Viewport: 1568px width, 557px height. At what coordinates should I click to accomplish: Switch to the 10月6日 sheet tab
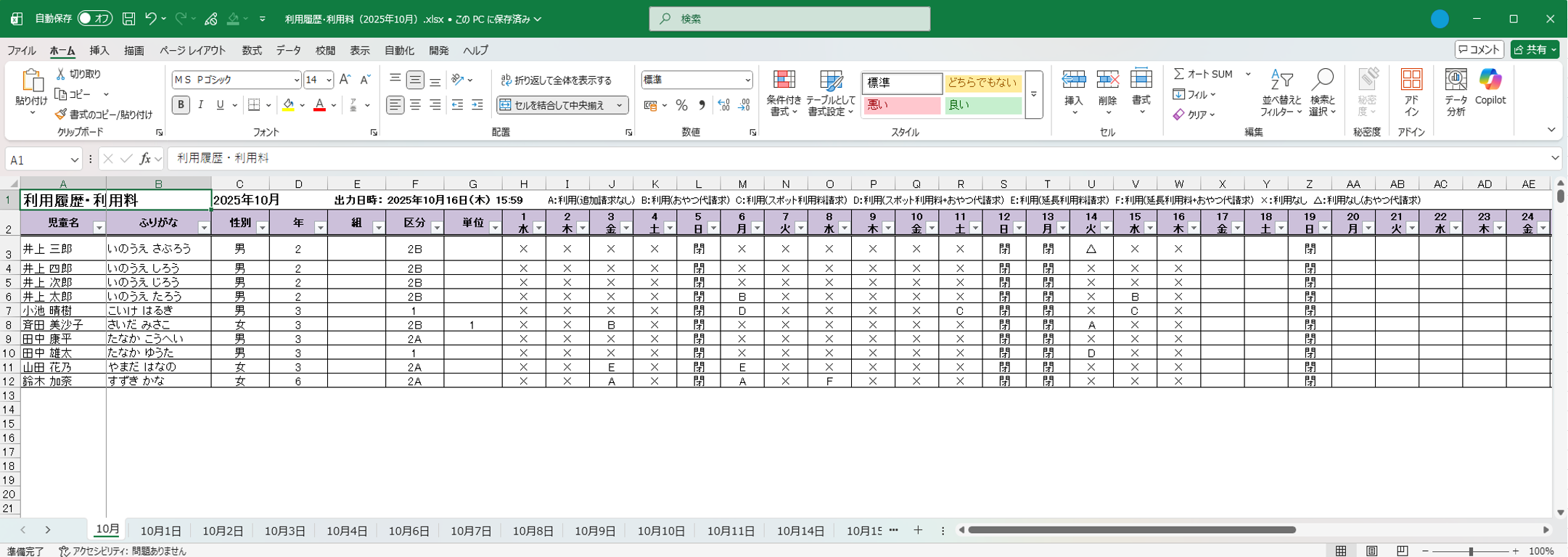click(409, 531)
